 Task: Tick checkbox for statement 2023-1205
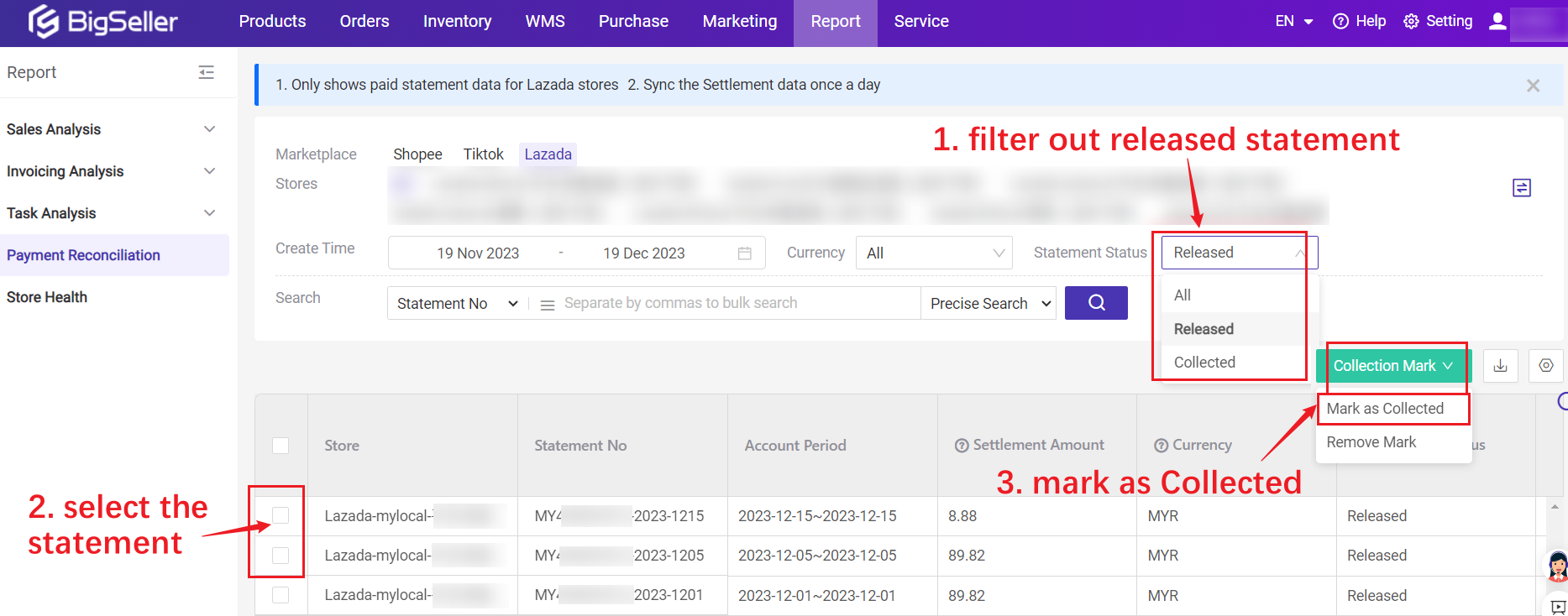click(281, 556)
